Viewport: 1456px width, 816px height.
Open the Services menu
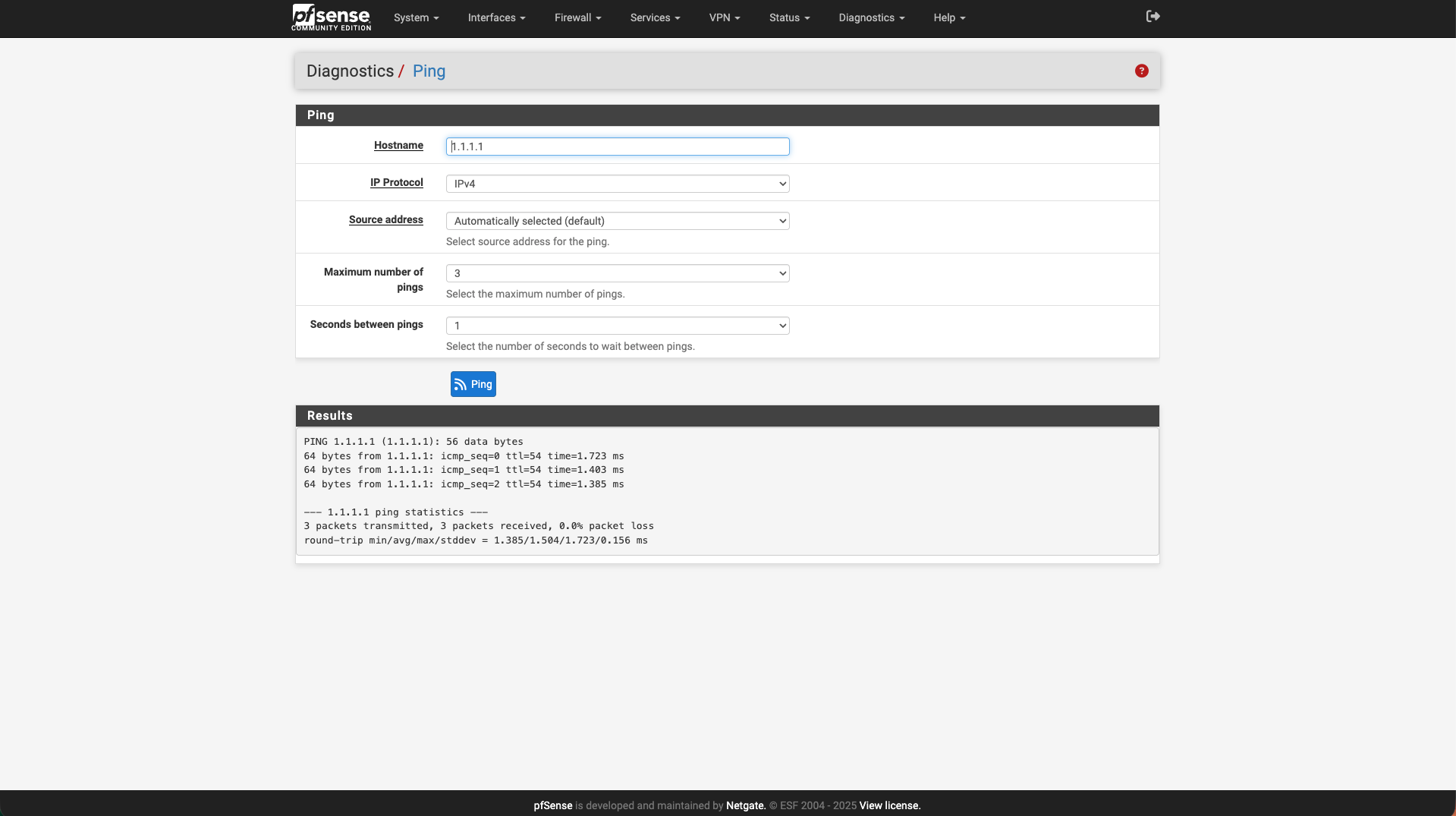[655, 17]
